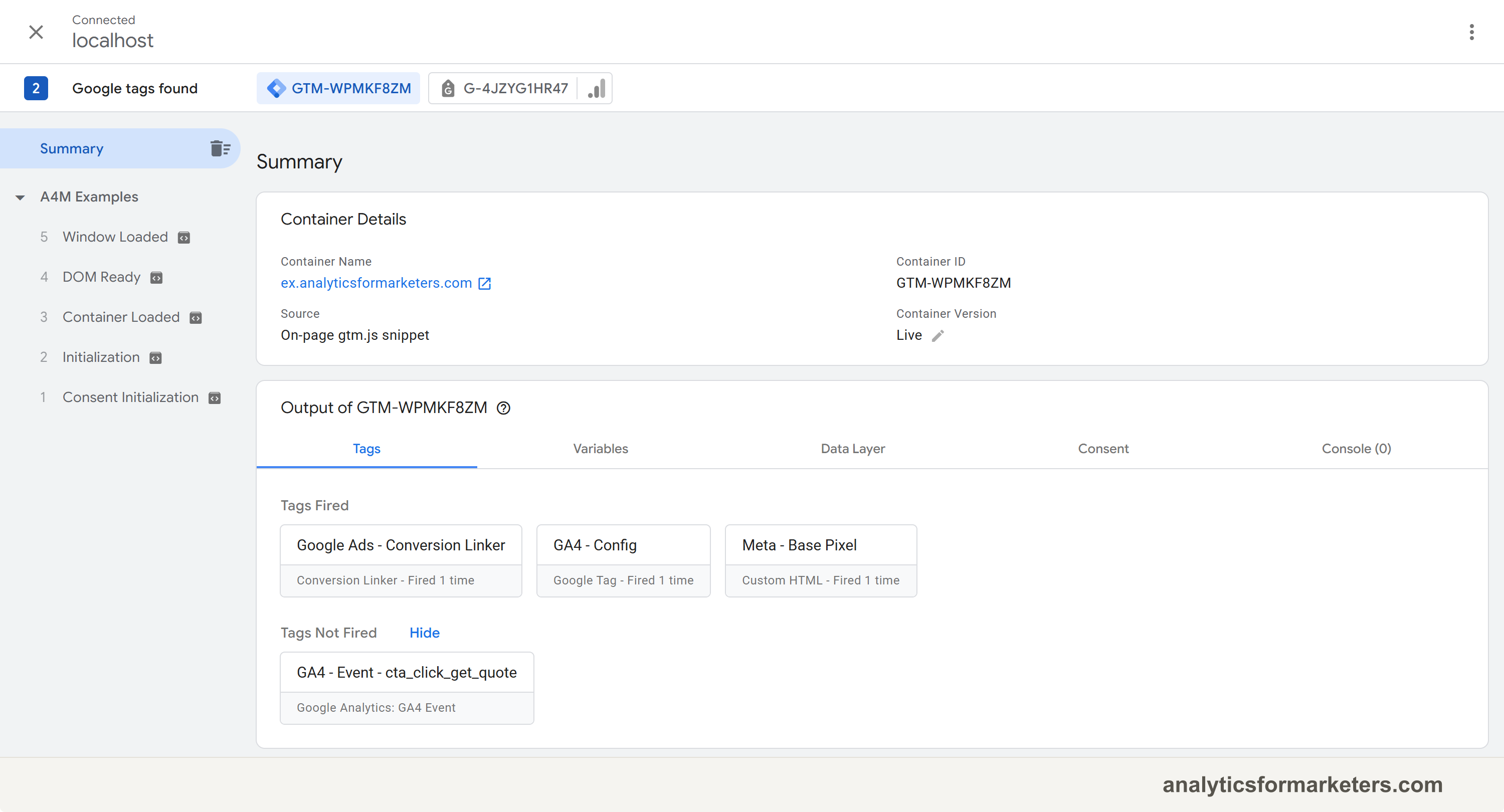Switch to the Data Layer tab

(x=852, y=449)
